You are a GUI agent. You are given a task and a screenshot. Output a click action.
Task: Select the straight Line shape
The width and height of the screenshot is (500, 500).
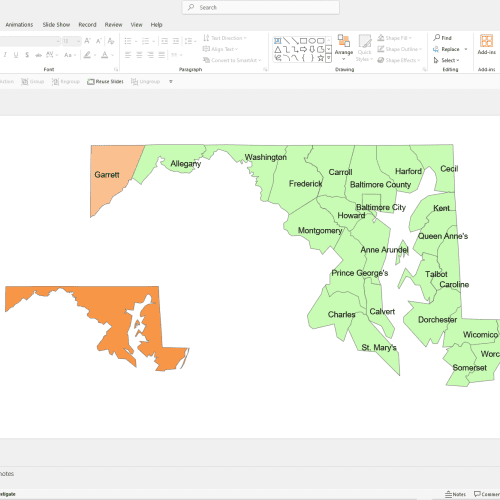286,41
